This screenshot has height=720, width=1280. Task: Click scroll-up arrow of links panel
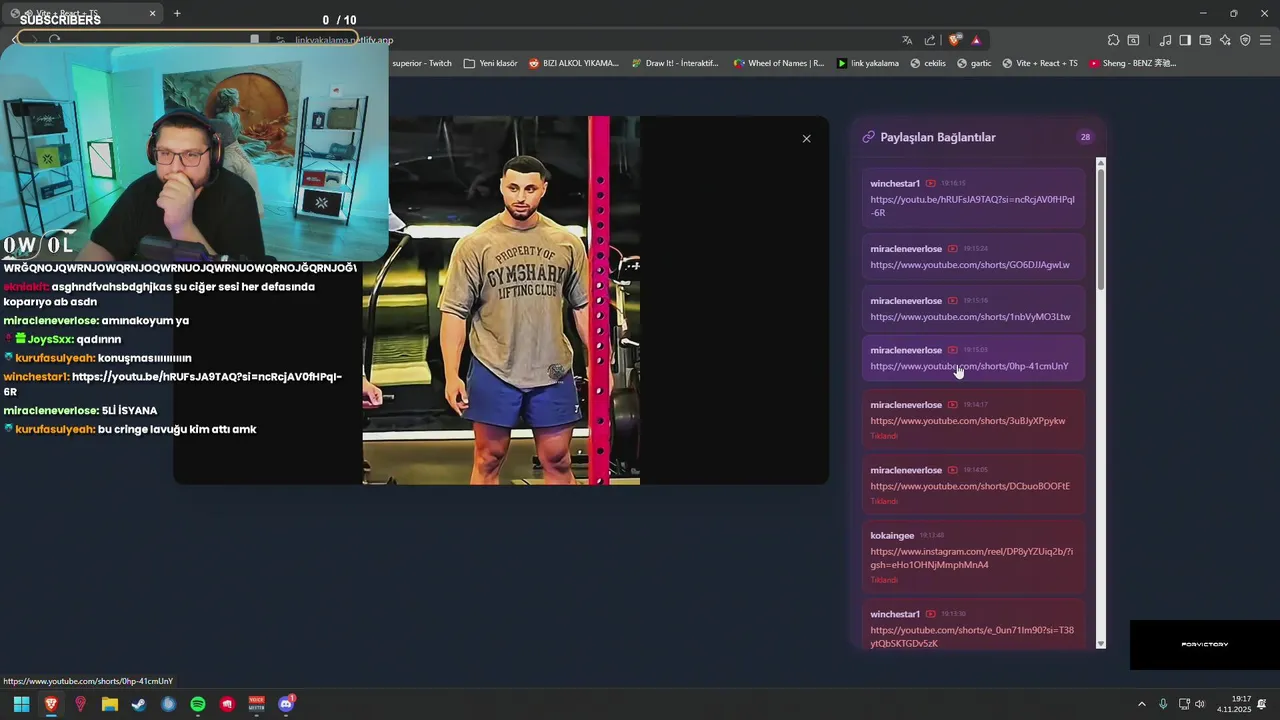click(1101, 162)
